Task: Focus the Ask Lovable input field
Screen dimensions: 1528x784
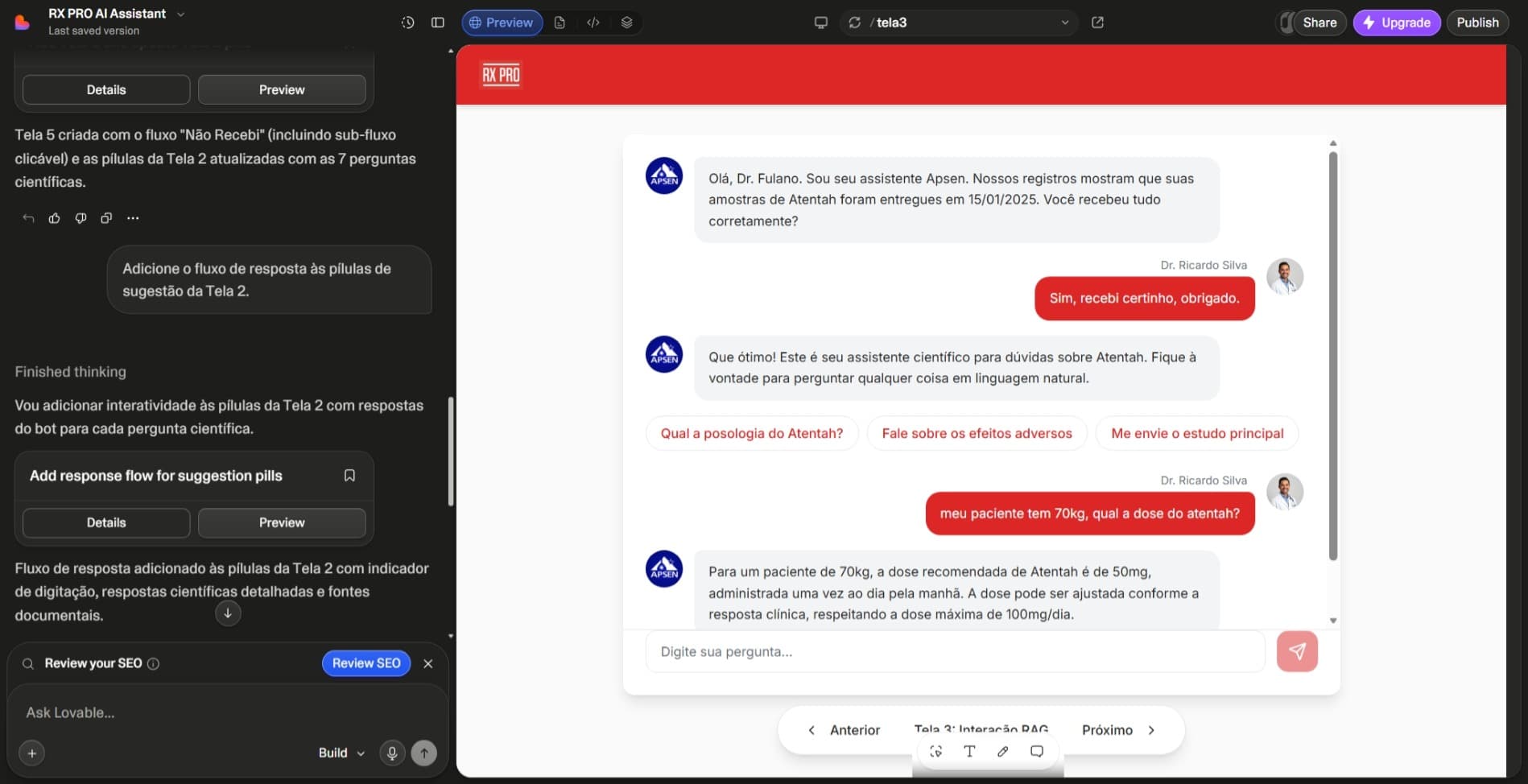Action: pos(228,712)
